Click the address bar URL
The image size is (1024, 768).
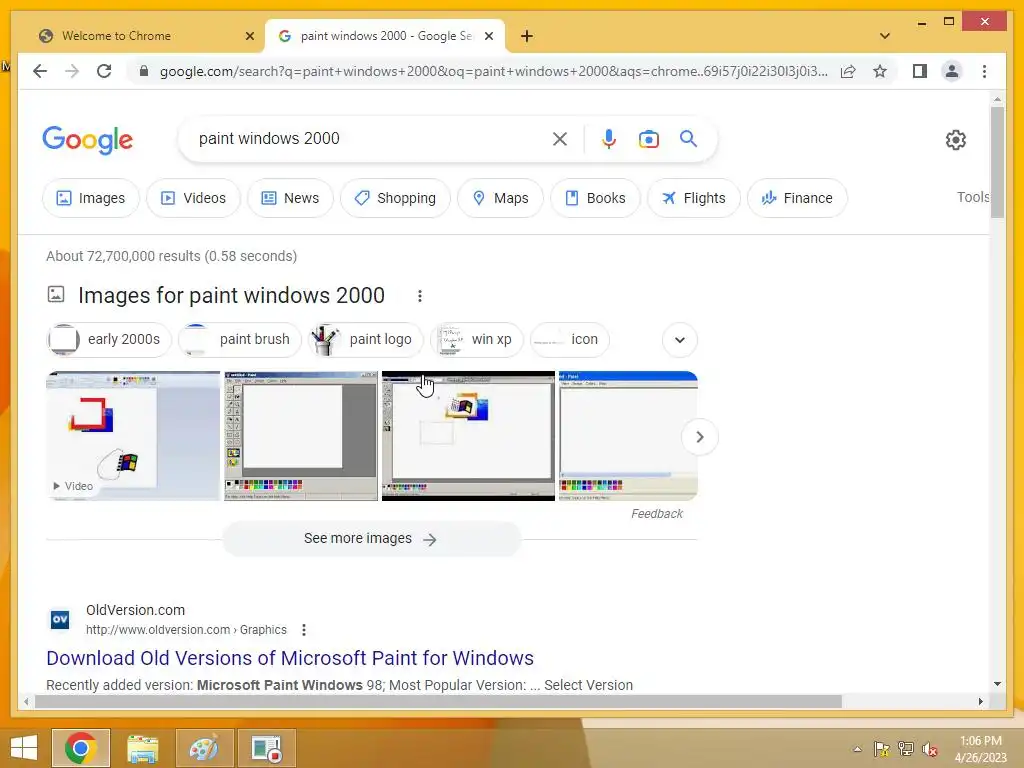pyautogui.click(x=493, y=71)
